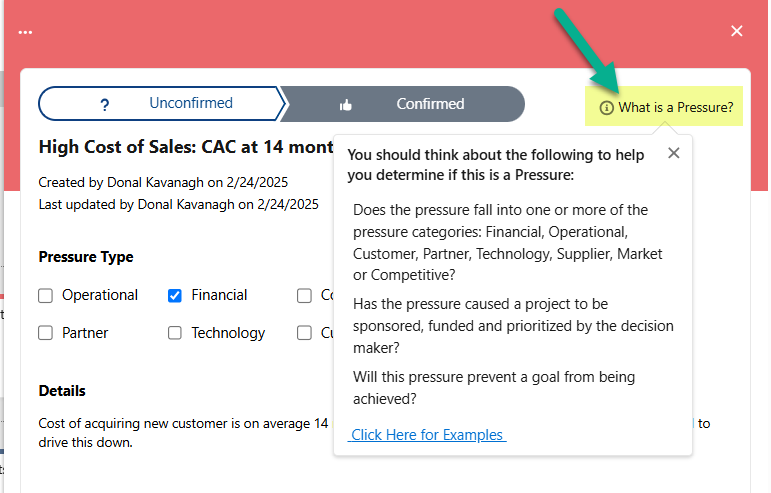This screenshot has height=493, width=771.
Task: Toggle the partially hidden checkbox right of Technology
Action: (x=304, y=333)
